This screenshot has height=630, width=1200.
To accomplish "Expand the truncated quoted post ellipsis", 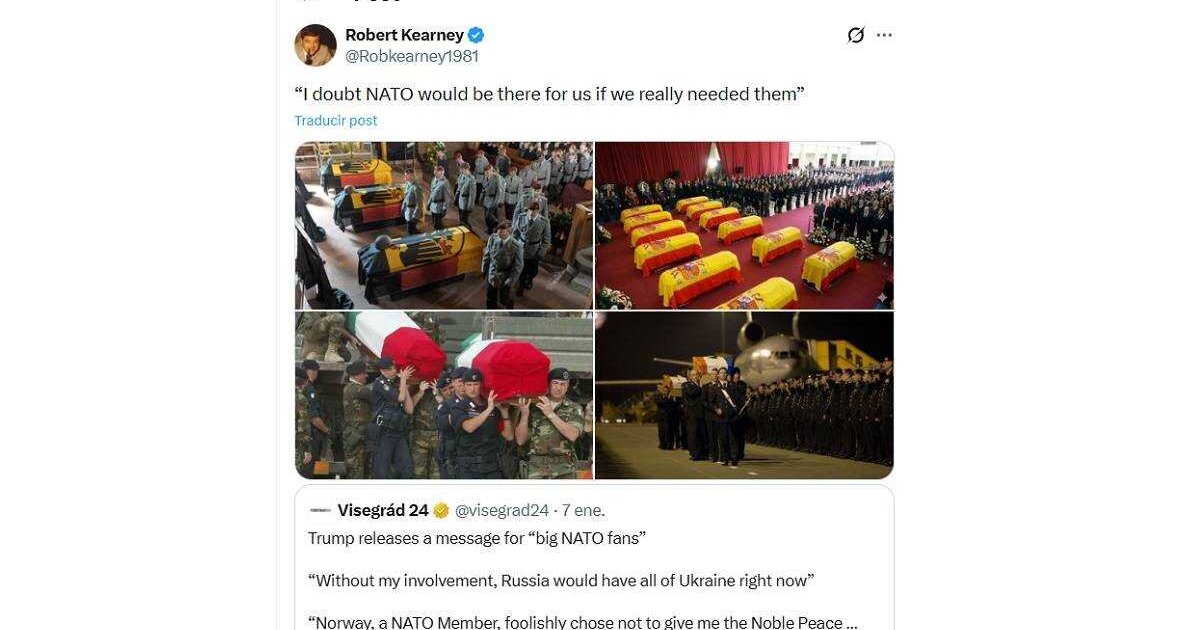I will [850, 622].
